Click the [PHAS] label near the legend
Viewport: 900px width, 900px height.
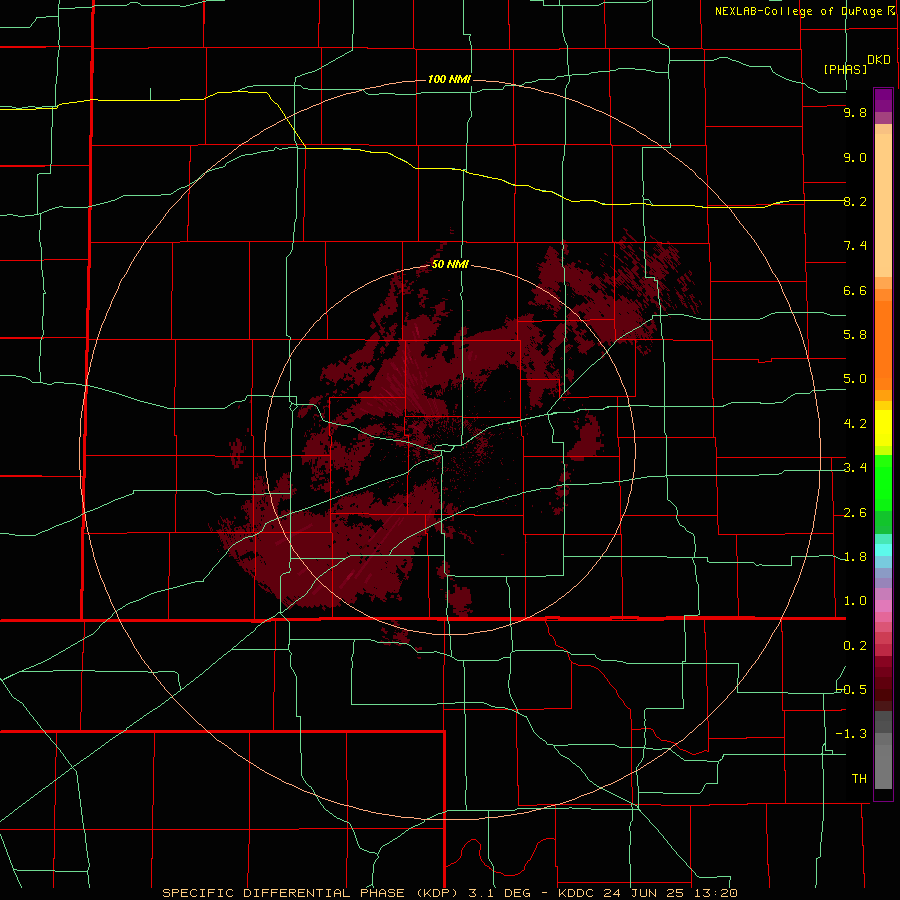[845, 69]
